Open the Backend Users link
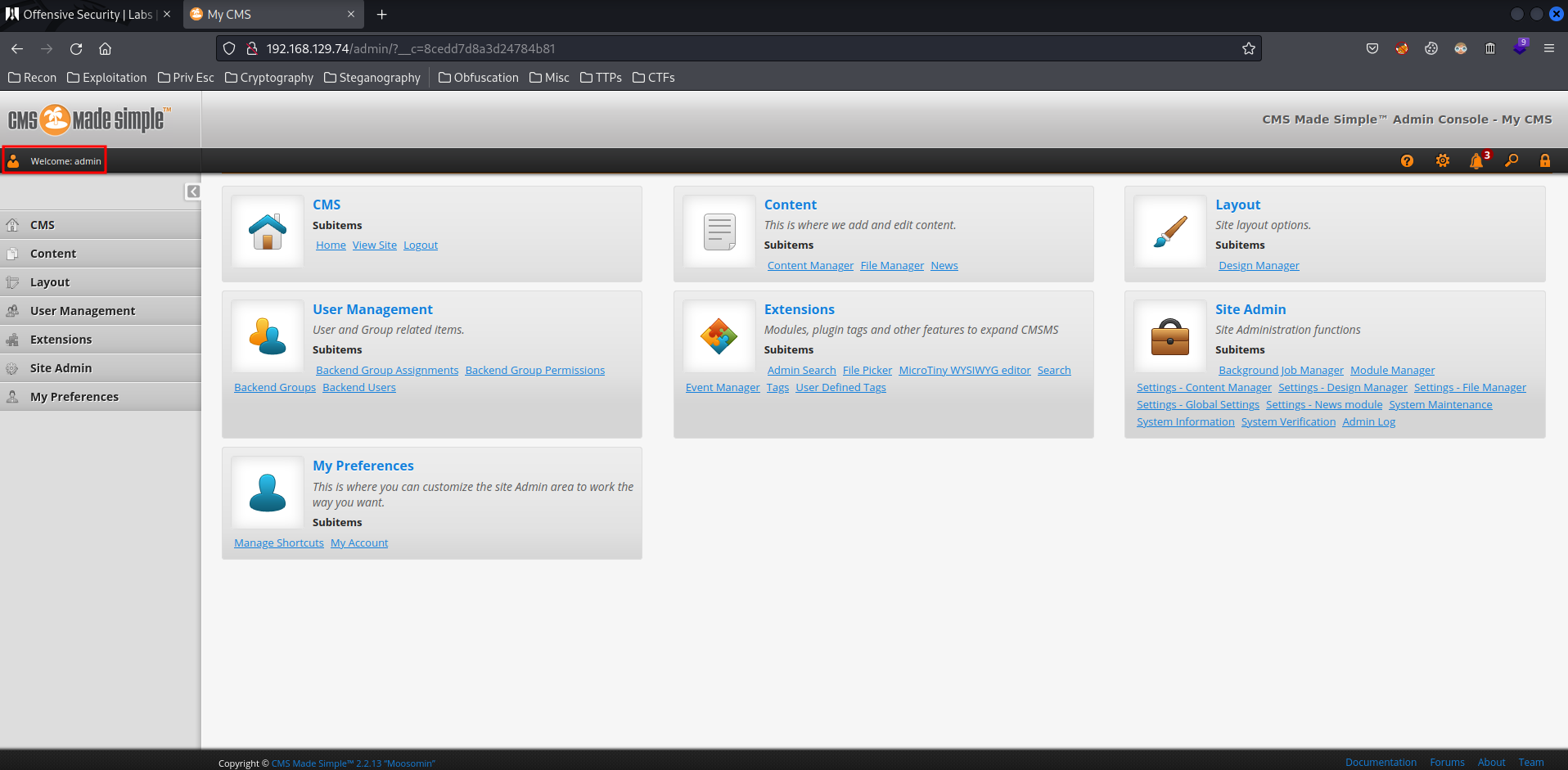 (x=359, y=388)
